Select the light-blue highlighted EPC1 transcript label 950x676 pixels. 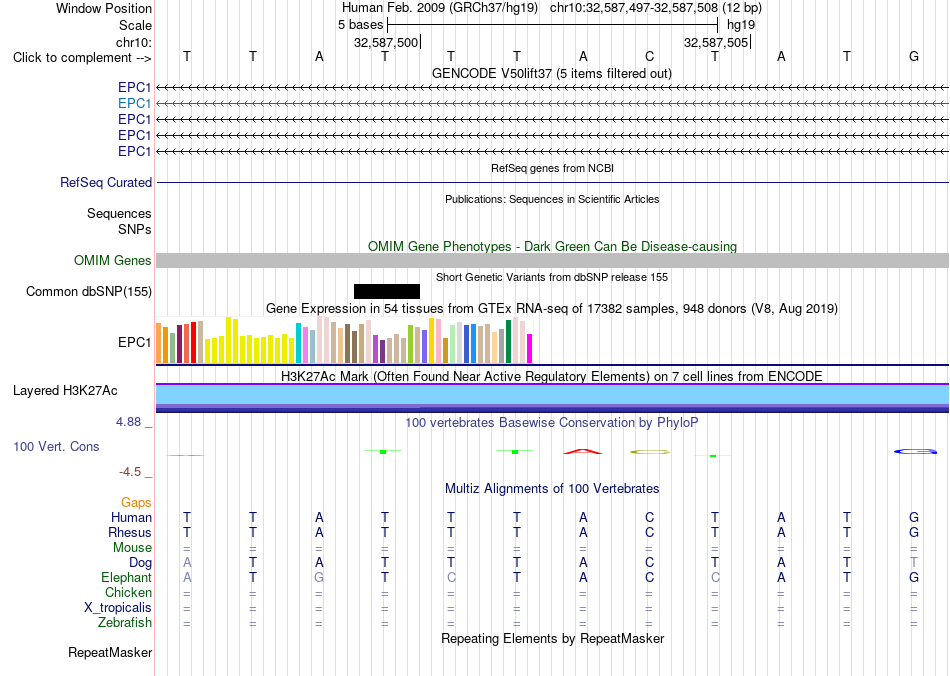click(135, 104)
